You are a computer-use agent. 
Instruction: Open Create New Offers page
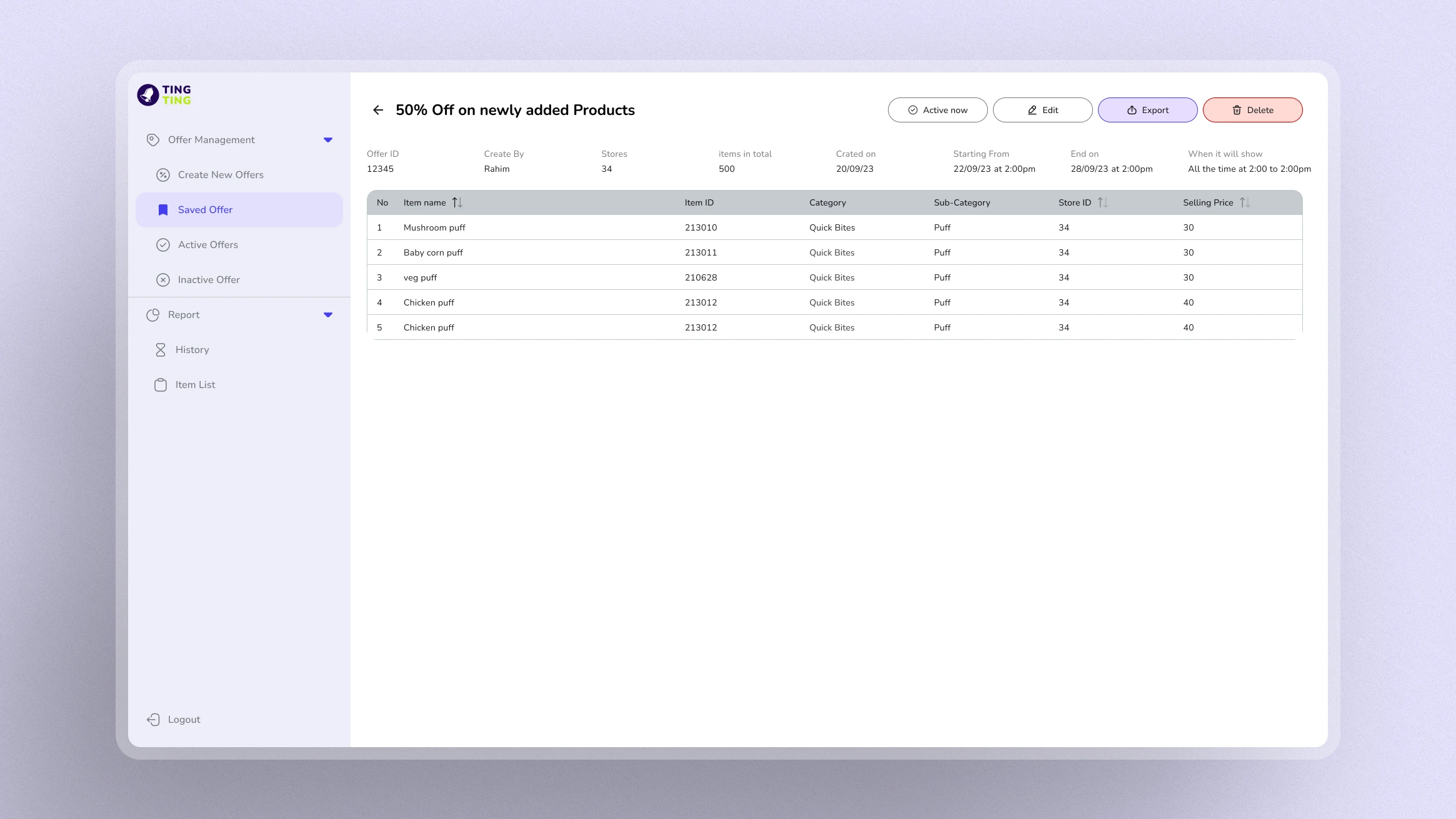coord(239,175)
